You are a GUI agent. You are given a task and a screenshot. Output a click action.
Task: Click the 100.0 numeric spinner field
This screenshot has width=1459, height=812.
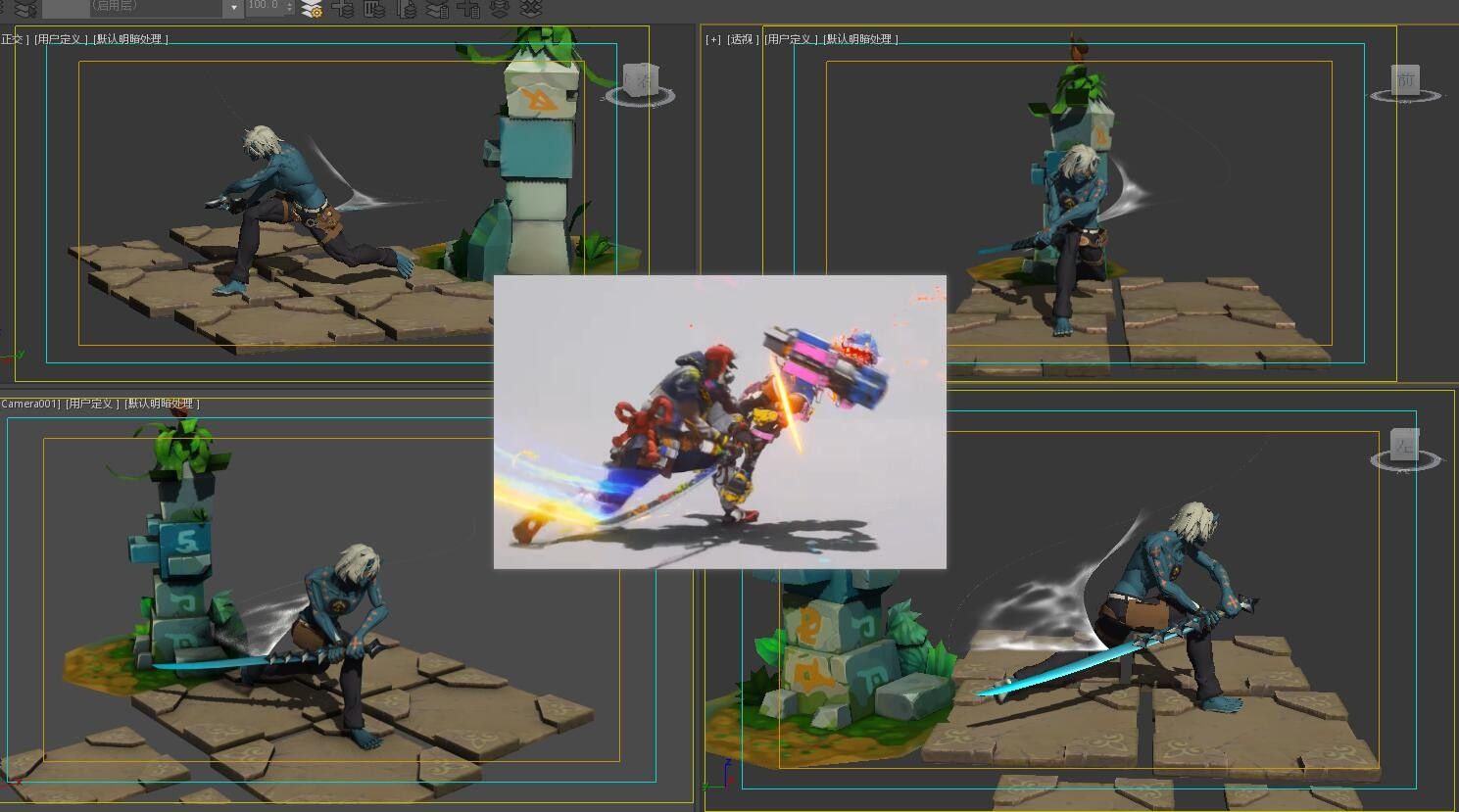[264, 6]
